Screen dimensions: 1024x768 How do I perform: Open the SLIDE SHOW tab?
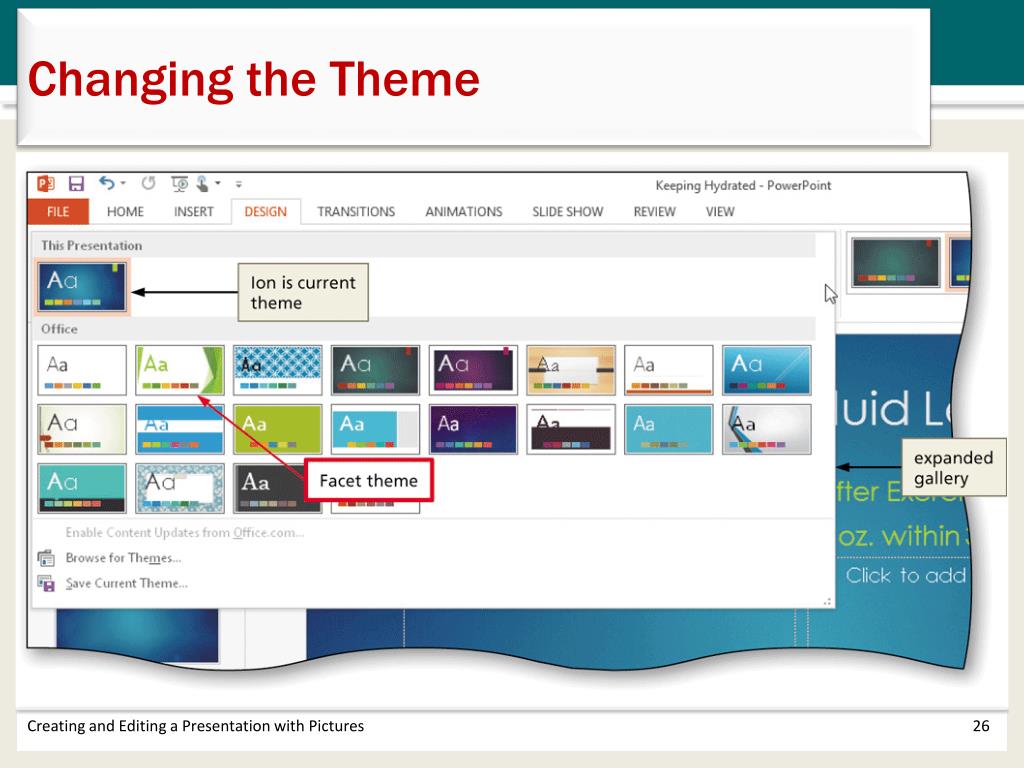[x=568, y=212]
